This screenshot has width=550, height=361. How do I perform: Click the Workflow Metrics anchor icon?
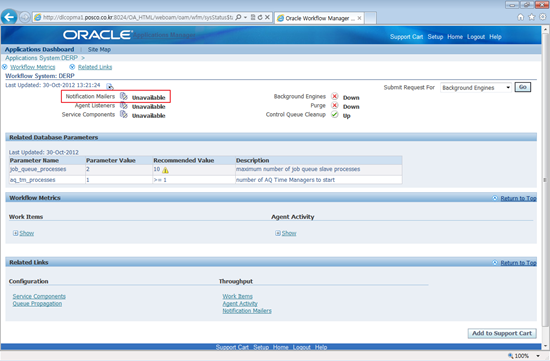5,67
